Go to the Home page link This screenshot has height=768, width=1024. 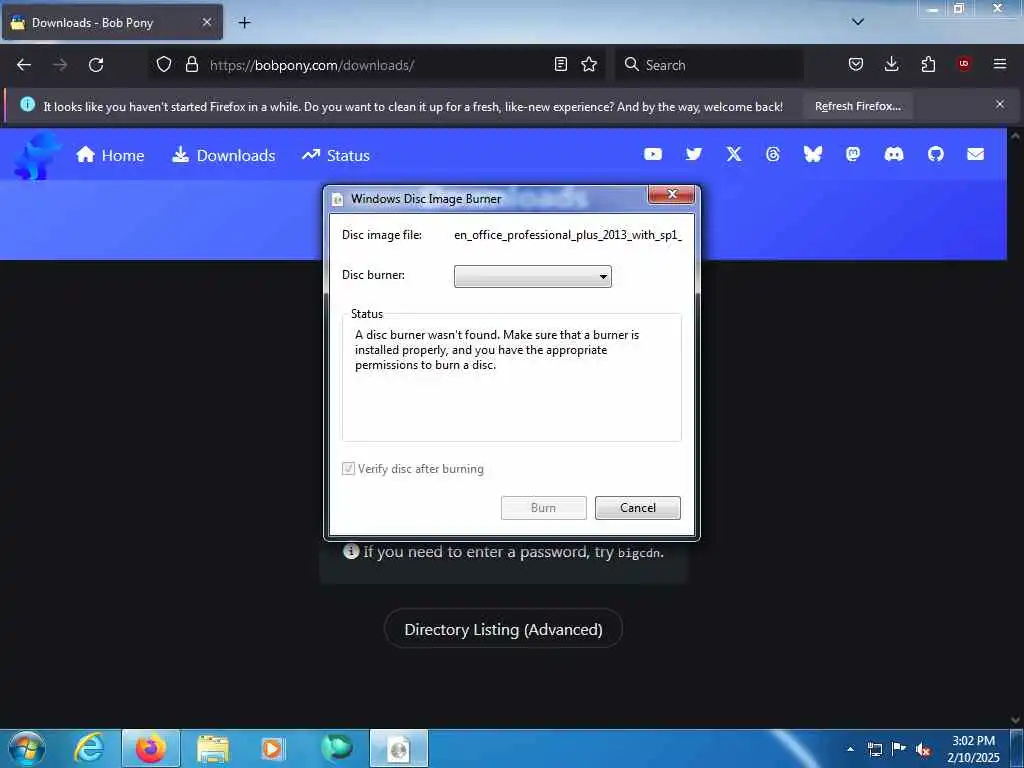[x=110, y=155]
